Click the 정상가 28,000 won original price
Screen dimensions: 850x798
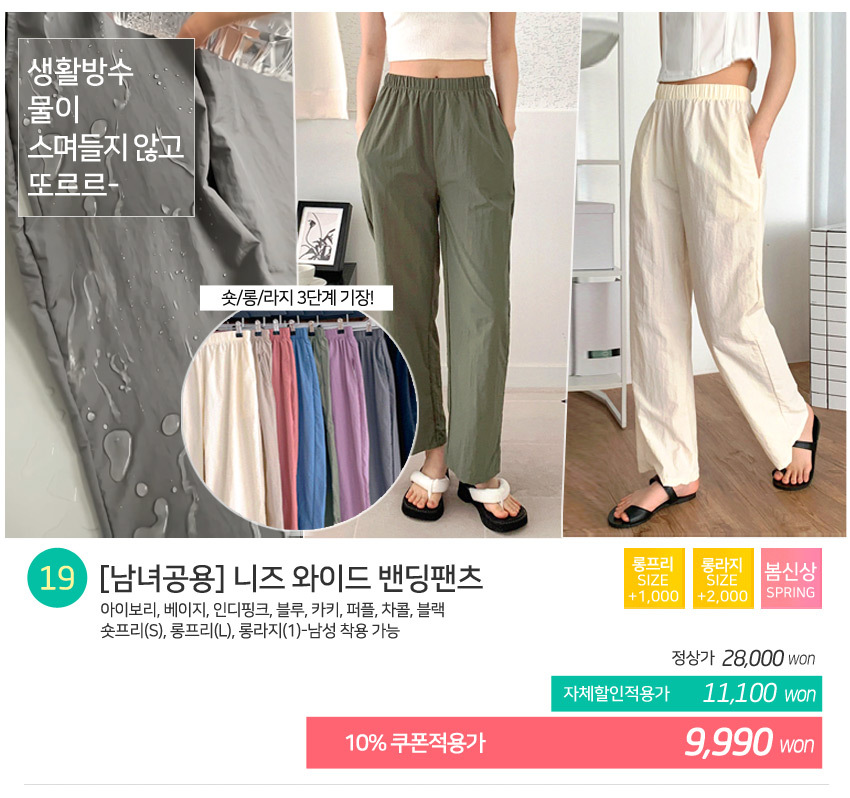[x=743, y=659]
